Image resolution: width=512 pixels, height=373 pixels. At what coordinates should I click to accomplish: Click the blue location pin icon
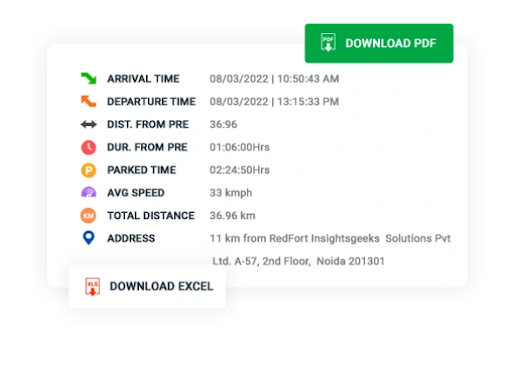pos(89,238)
